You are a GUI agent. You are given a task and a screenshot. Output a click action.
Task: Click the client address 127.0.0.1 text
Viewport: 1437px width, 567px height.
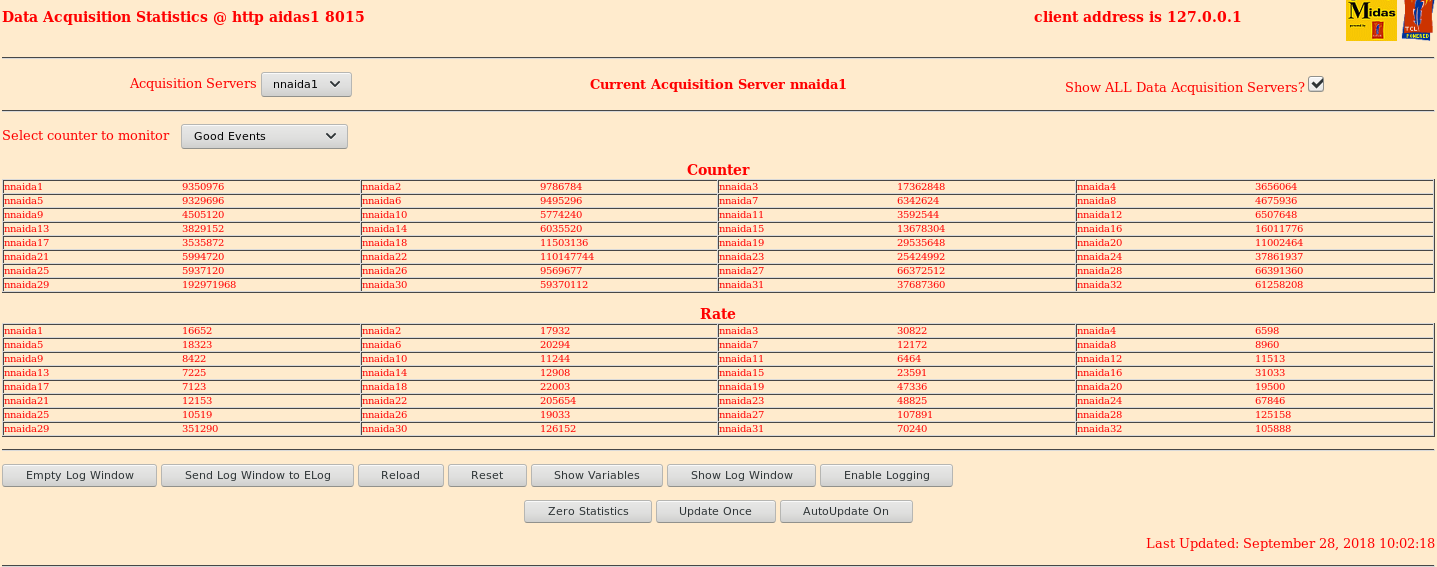pyautogui.click(x=1137, y=17)
